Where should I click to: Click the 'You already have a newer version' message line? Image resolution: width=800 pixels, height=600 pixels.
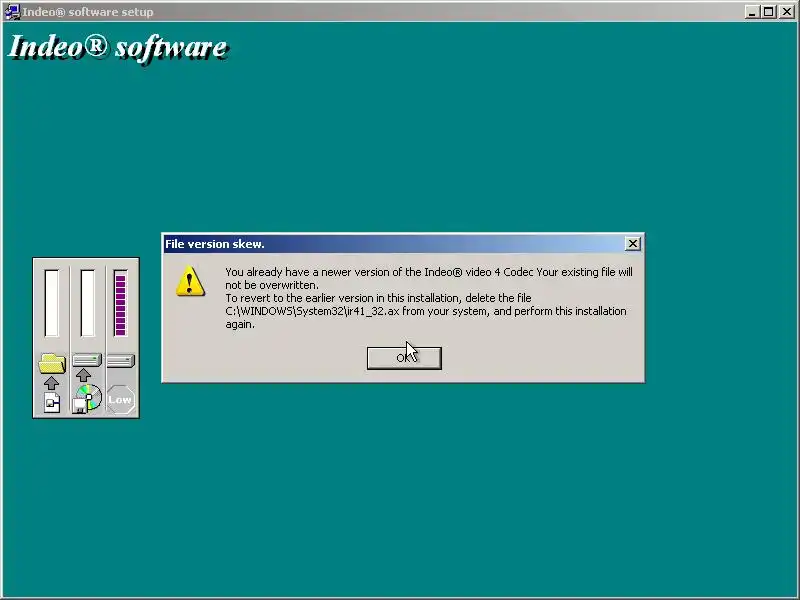(429, 272)
